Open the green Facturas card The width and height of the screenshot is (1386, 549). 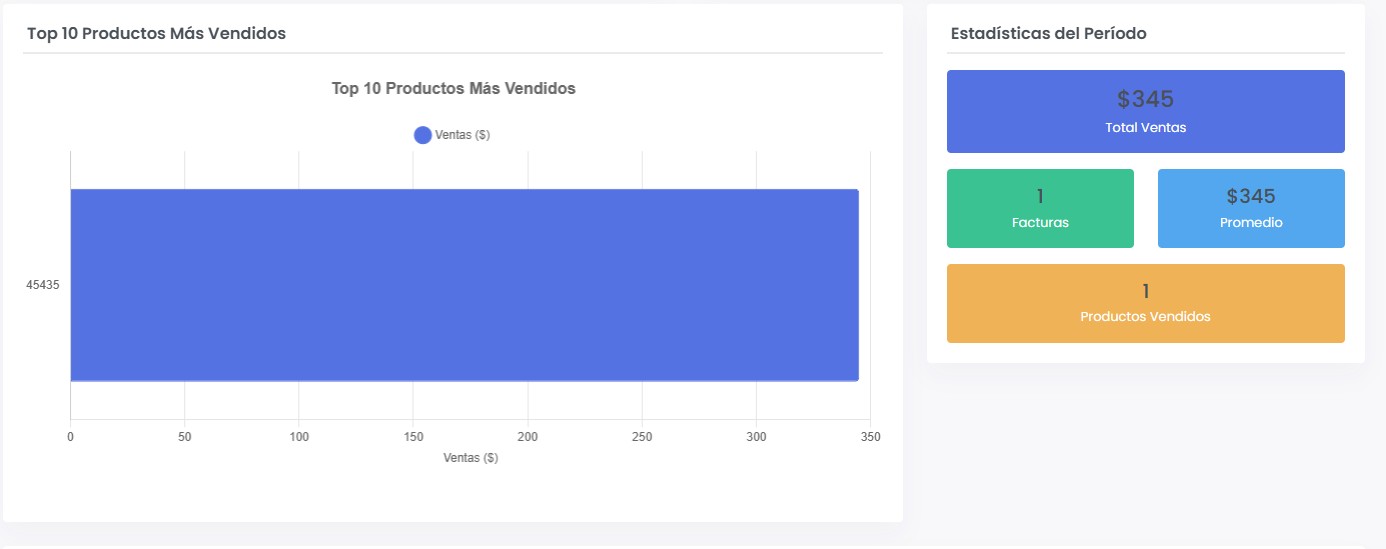coord(1040,208)
